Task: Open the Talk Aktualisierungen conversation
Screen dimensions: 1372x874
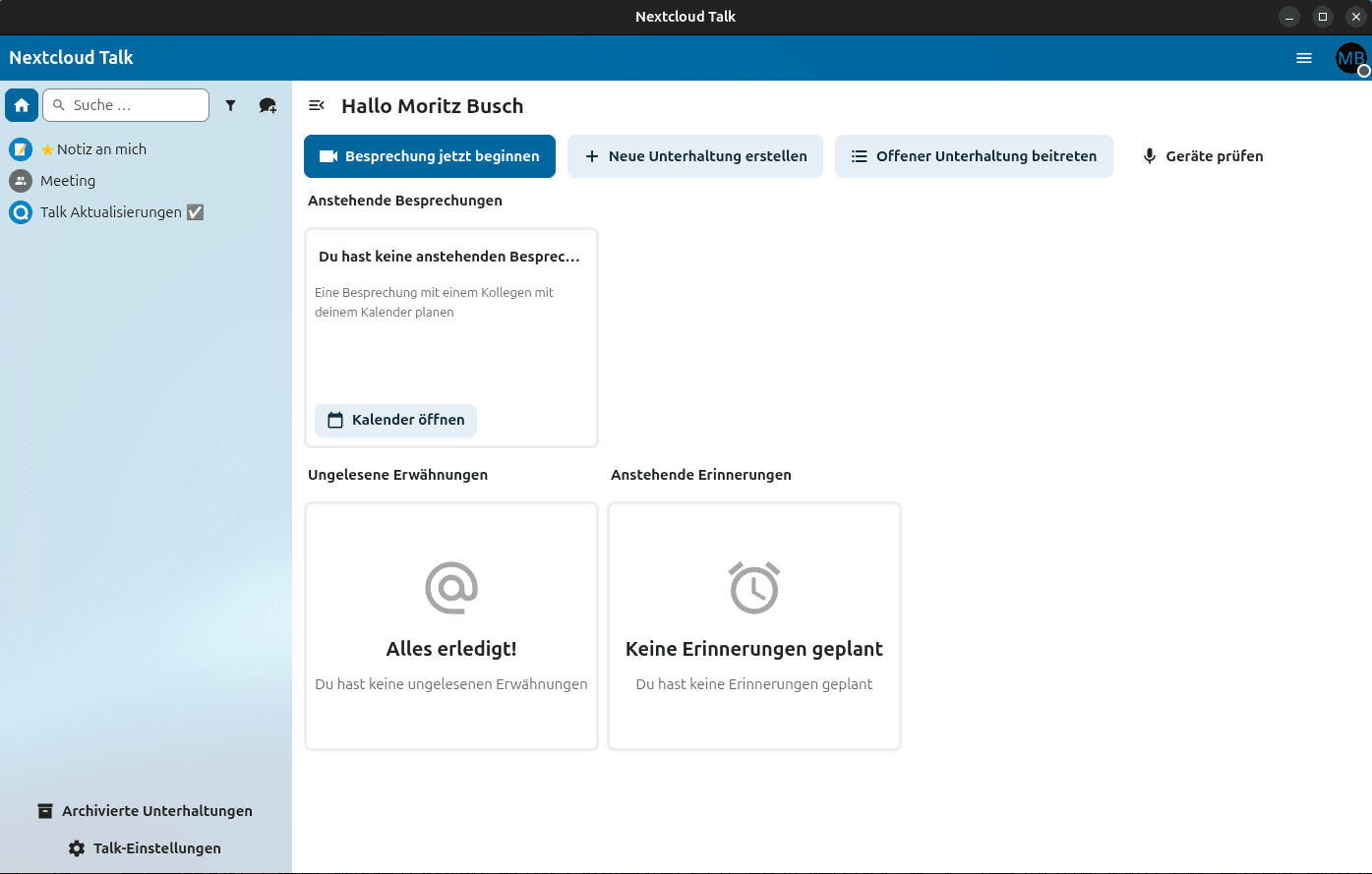Action: click(x=110, y=211)
